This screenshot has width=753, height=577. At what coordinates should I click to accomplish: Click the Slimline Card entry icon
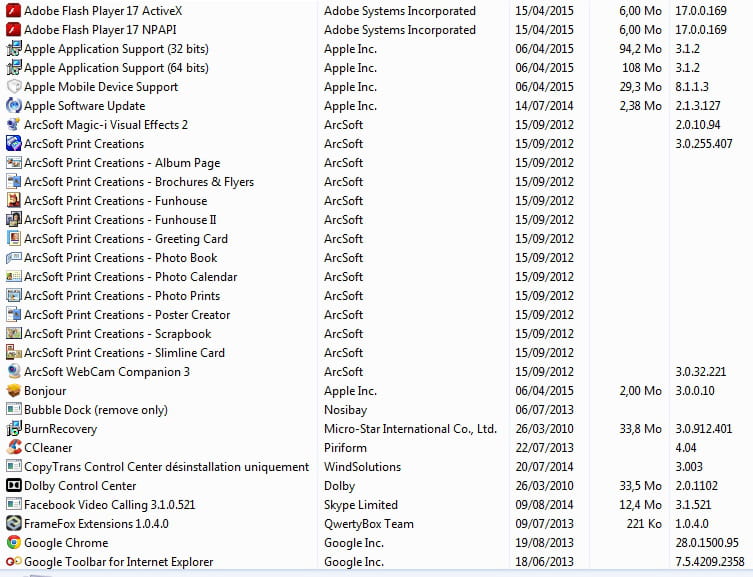(13, 353)
